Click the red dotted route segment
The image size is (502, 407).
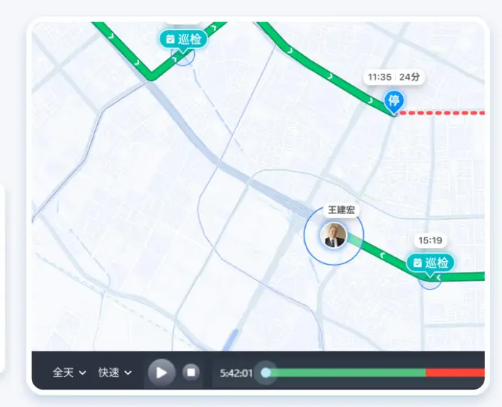pyautogui.click(x=442, y=113)
